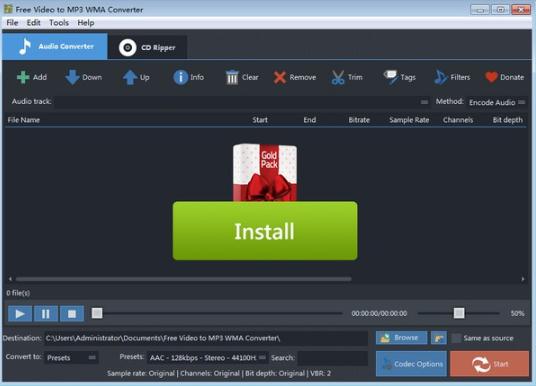Open destination folder icon beside Browse
Screen dimensions: 536x386
(439, 338)
